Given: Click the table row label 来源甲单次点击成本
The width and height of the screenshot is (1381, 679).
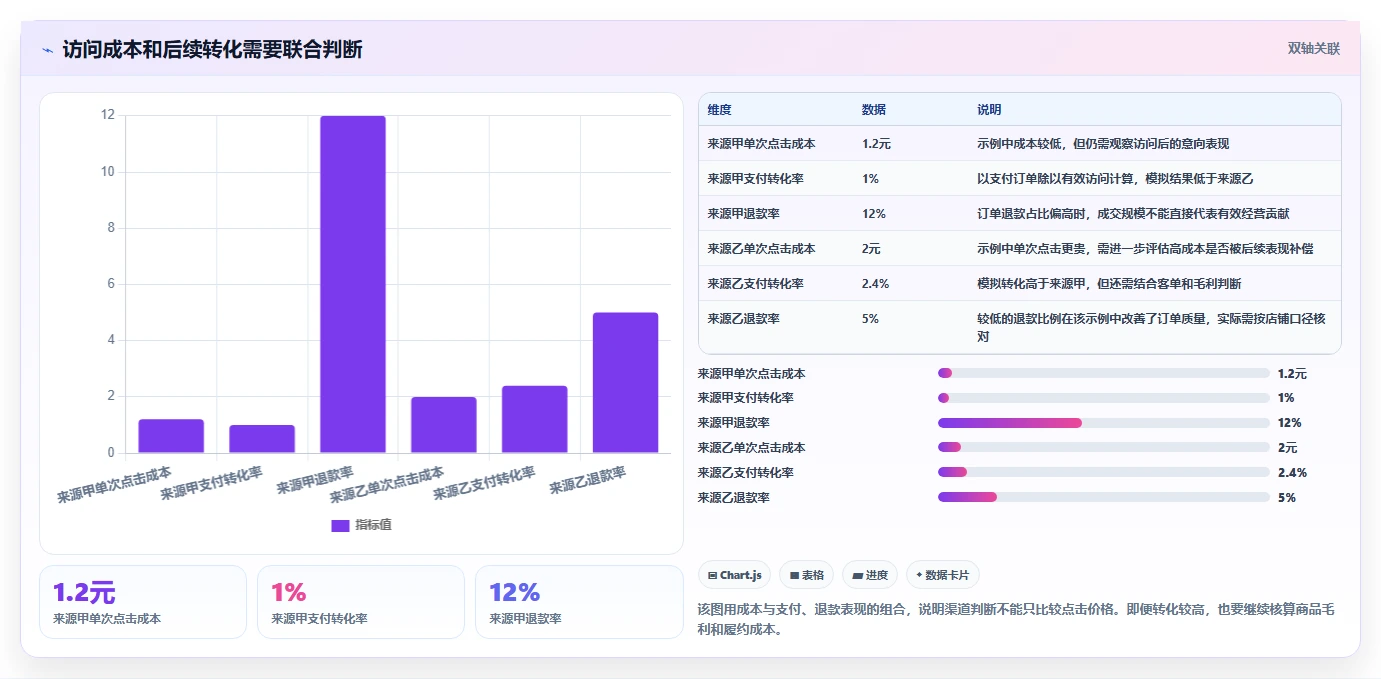Looking at the screenshot, I should point(761,144).
